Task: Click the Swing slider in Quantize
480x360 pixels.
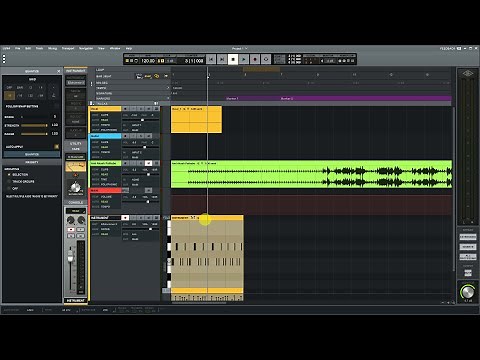Action: click(x=34, y=117)
